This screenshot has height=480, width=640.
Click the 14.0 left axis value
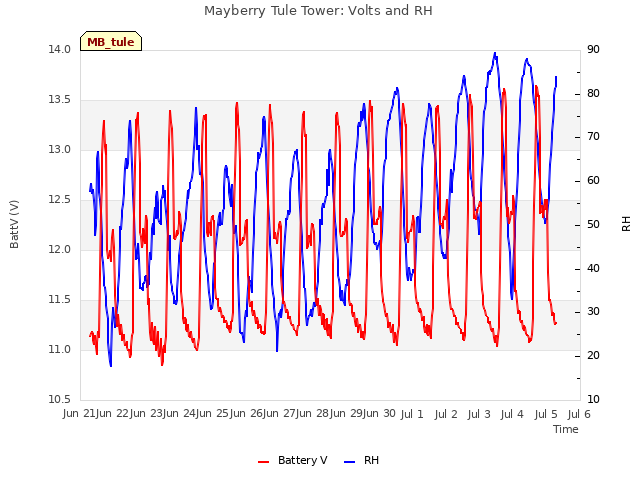click(x=60, y=50)
